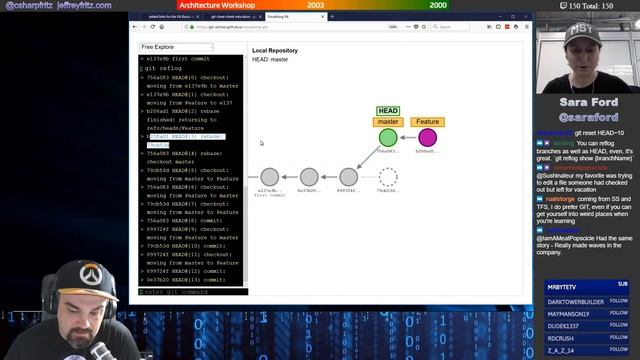Go back with the browser back arrow
Viewport: 640px width, 360px height.
point(135,27)
